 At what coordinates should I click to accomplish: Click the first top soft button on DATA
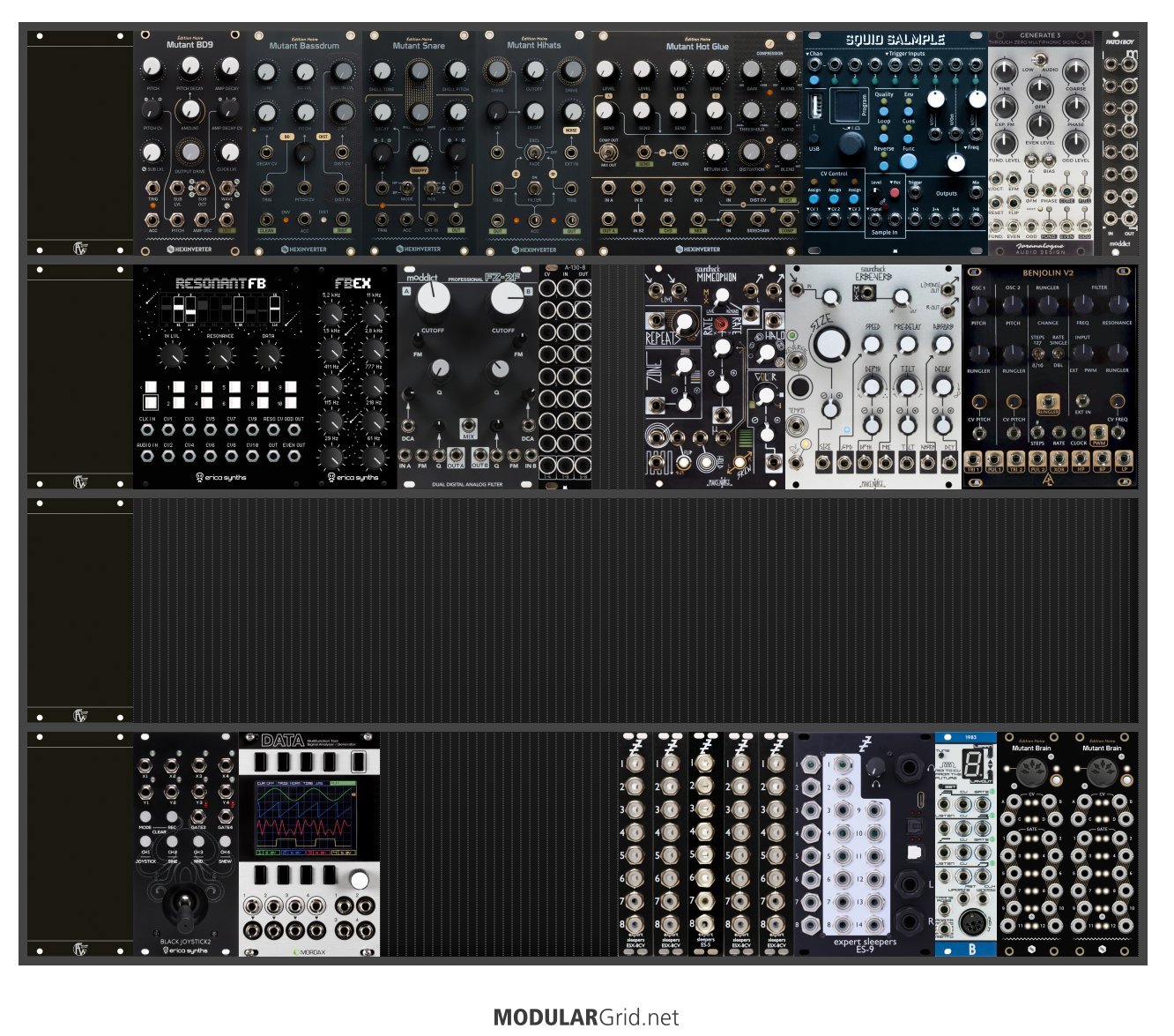(262, 762)
